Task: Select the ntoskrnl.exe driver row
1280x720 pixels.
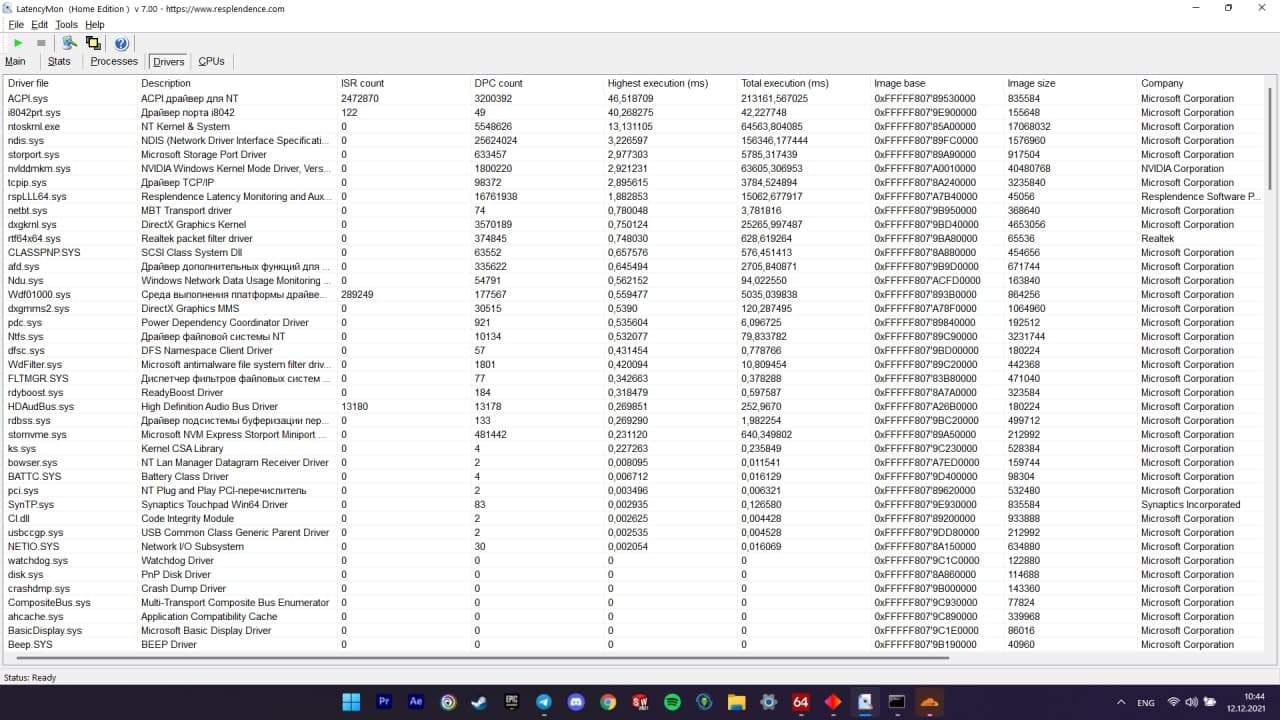Action: tap(635, 127)
